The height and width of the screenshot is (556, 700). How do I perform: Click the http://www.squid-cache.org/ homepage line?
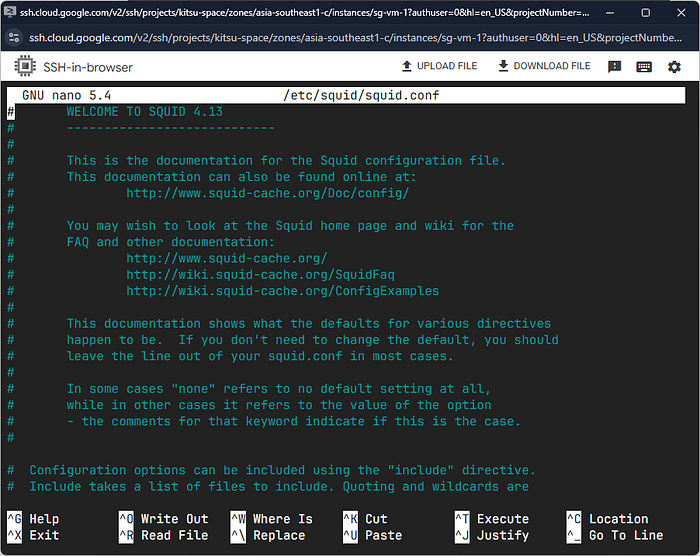click(x=227, y=258)
